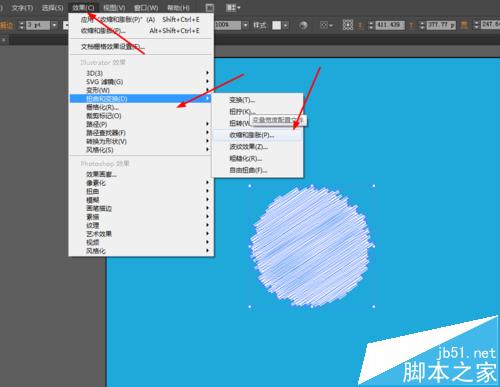Choose 波纹效果(Z) in the submenu
Viewport: 500px width, 387px height.
tap(257, 147)
